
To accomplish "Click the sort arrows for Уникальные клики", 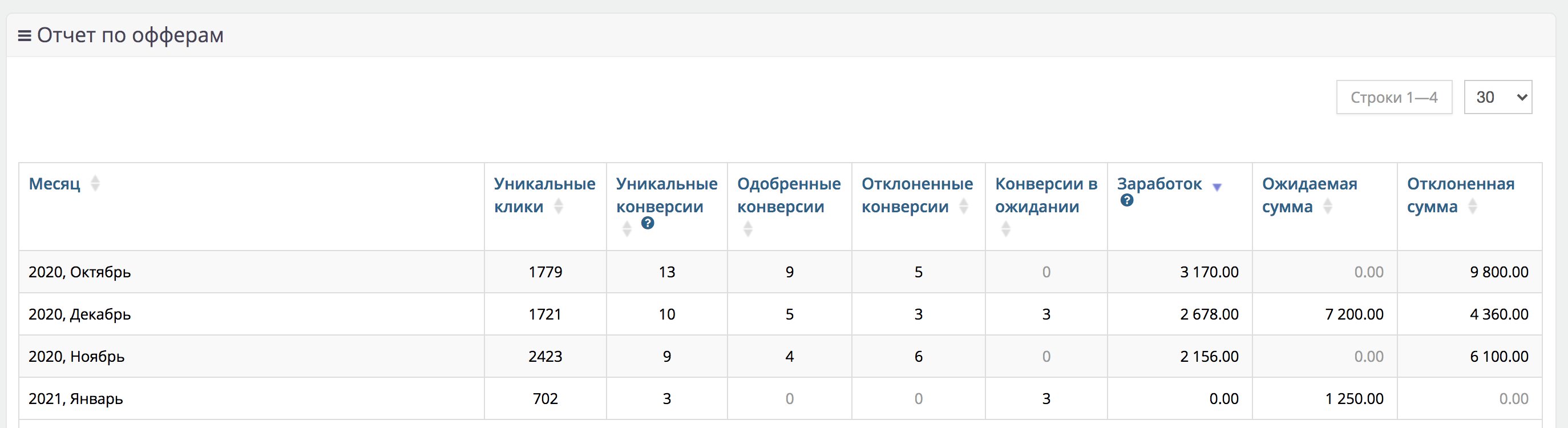I will tap(558, 207).
